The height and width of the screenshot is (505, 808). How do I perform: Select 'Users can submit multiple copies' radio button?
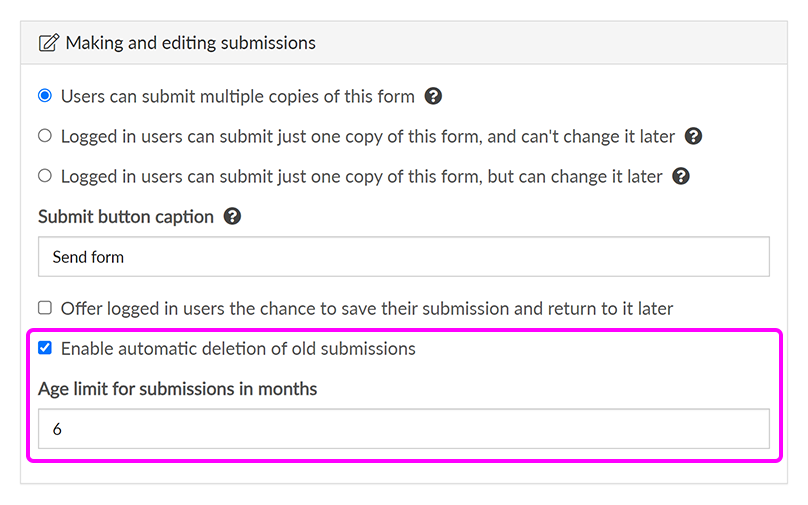click(x=45, y=96)
